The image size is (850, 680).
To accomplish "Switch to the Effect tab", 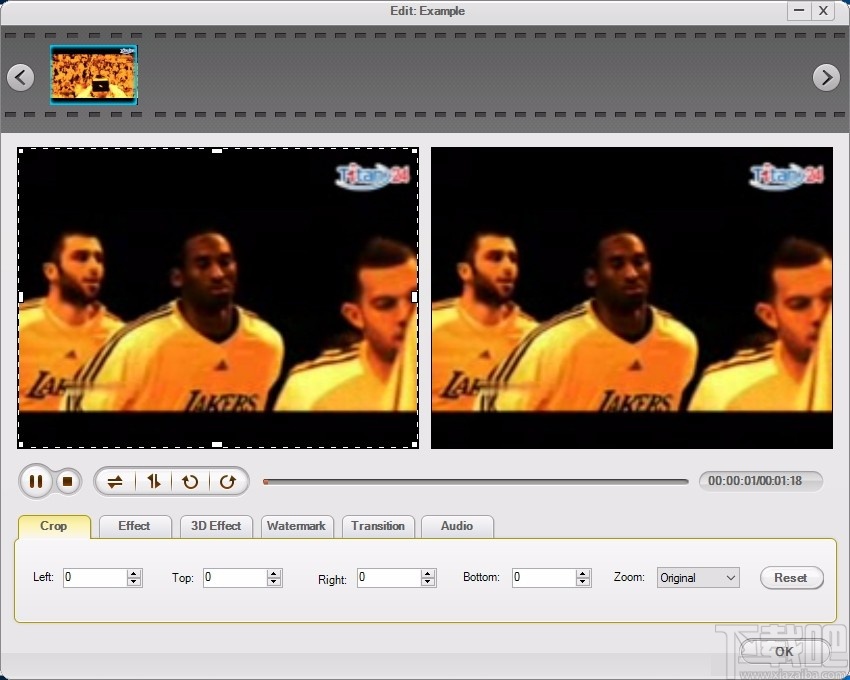I will (x=135, y=526).
